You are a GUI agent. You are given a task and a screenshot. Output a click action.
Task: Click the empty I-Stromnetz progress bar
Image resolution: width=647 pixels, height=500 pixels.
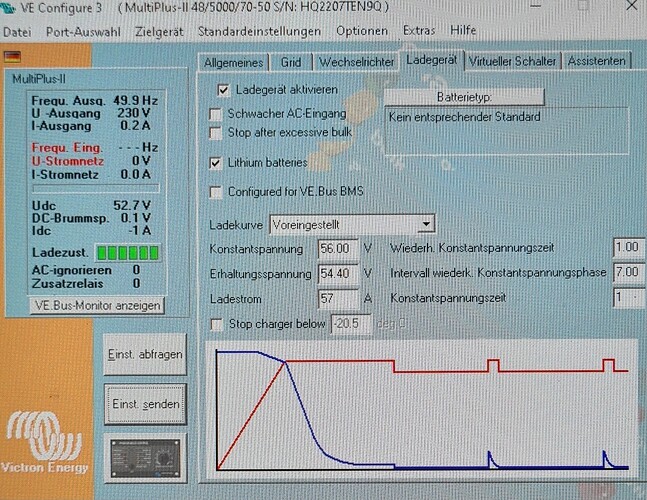[x=96, y=189]
